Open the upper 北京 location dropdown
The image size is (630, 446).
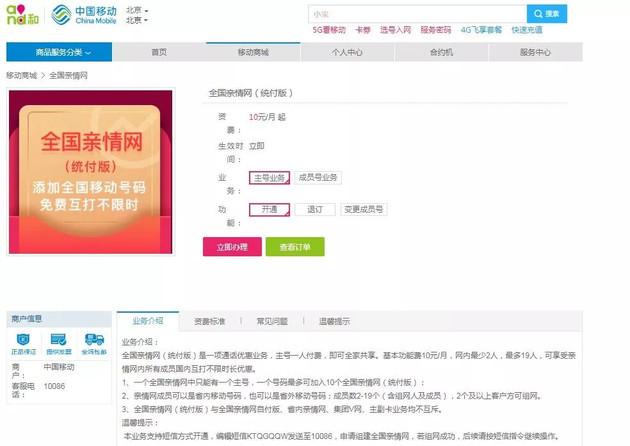pyautogui.click(x=137, y=10)
